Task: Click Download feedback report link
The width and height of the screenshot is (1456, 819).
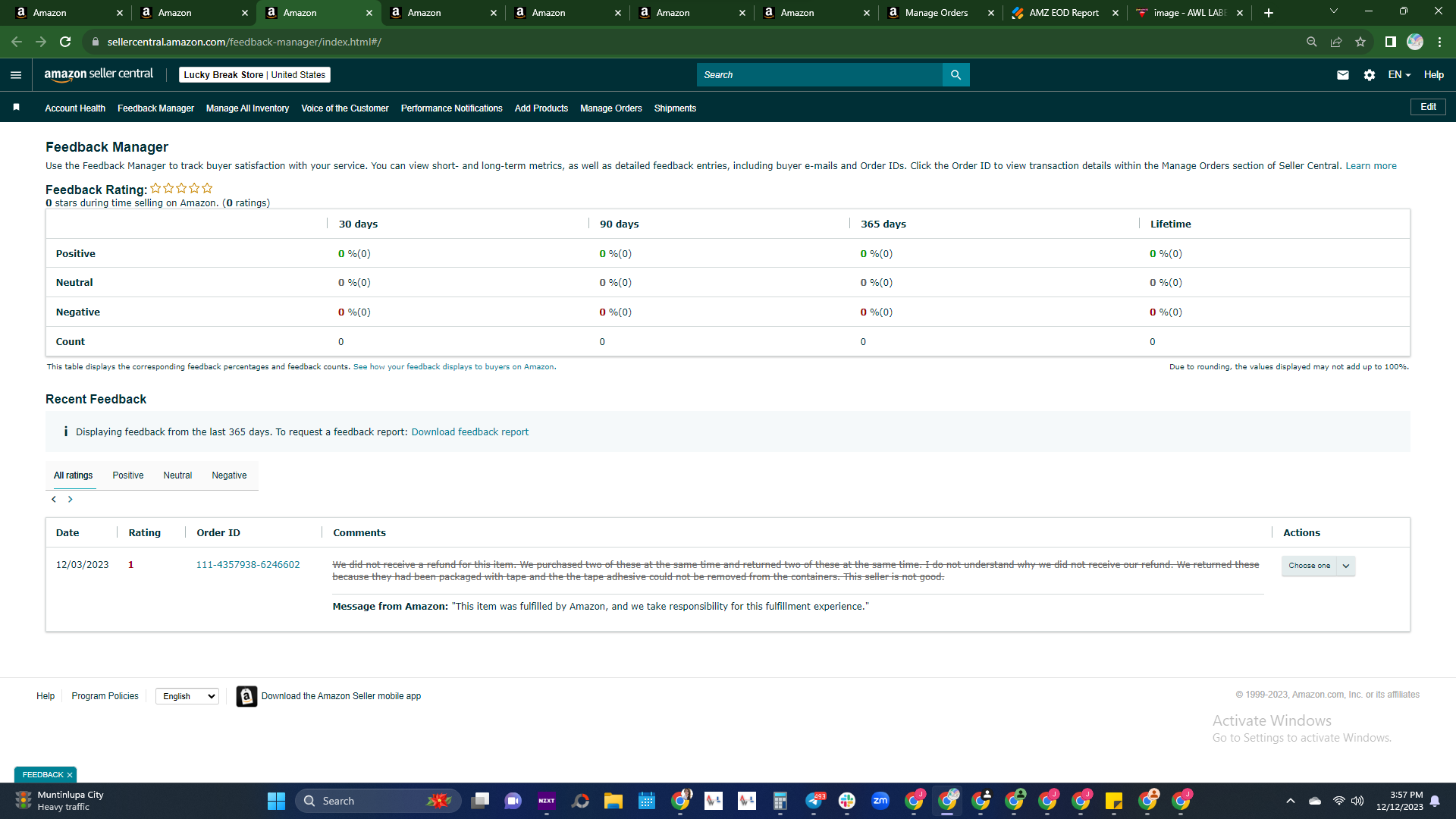Action: pos(470,432)
